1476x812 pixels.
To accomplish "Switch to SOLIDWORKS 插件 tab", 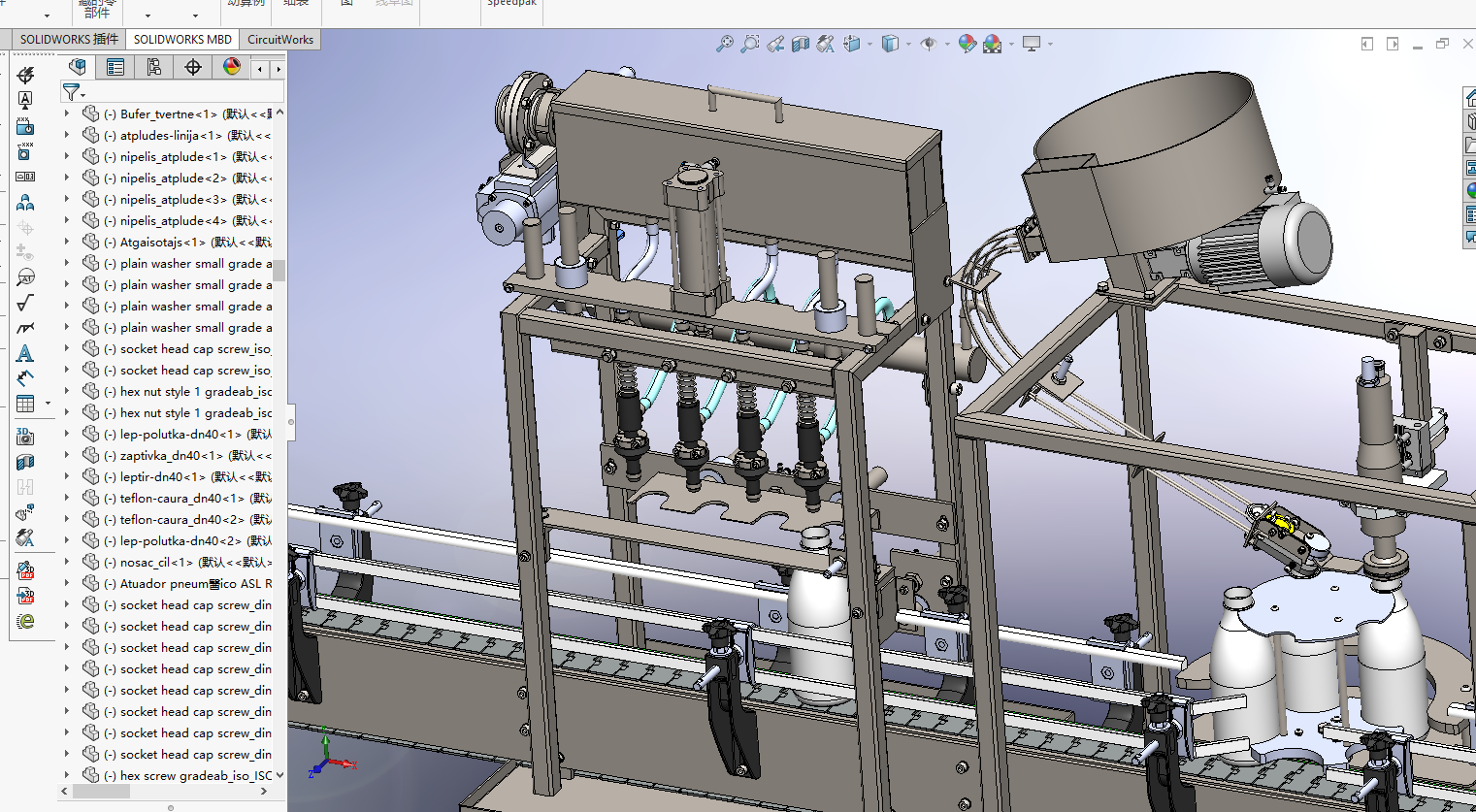I will (x=69, y=39).
